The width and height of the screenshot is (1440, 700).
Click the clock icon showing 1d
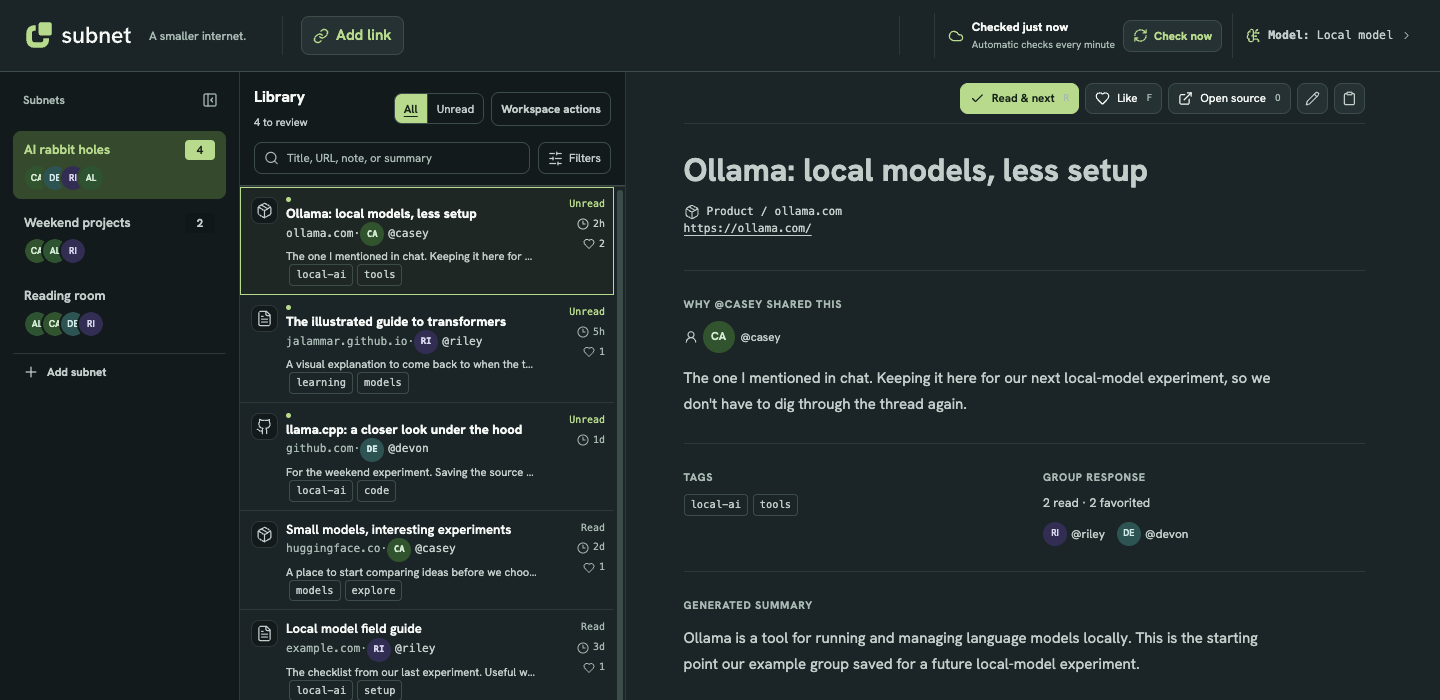point(583,439)
